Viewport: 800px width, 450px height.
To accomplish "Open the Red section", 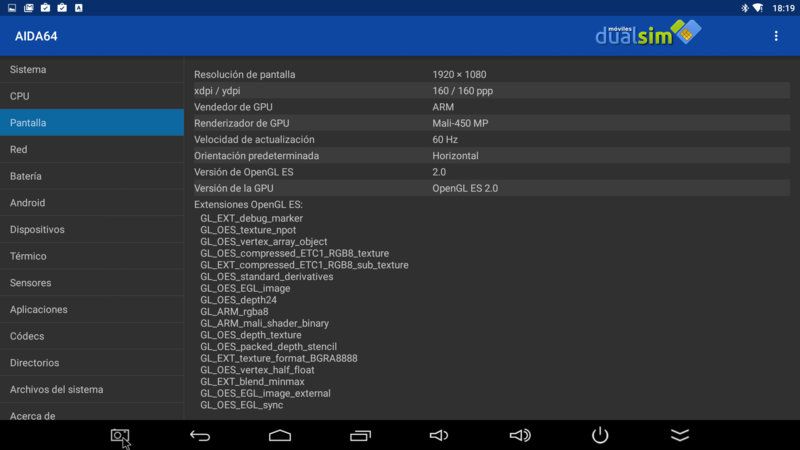I will click(92, 149).
